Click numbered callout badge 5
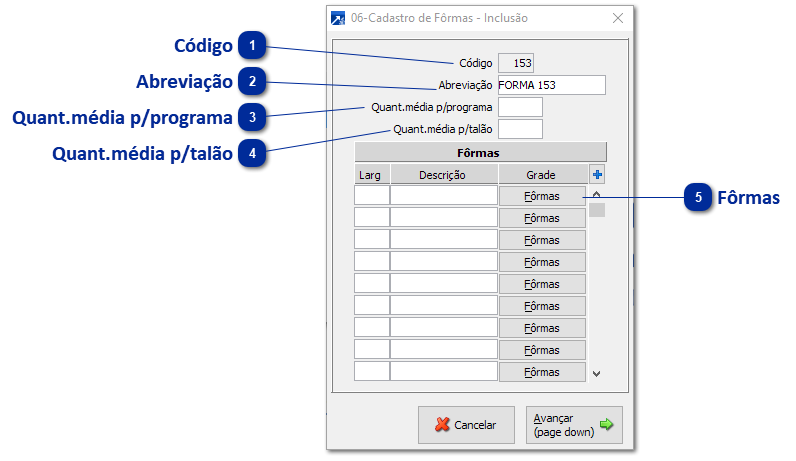Screen dimensions: 796x461 698,198
